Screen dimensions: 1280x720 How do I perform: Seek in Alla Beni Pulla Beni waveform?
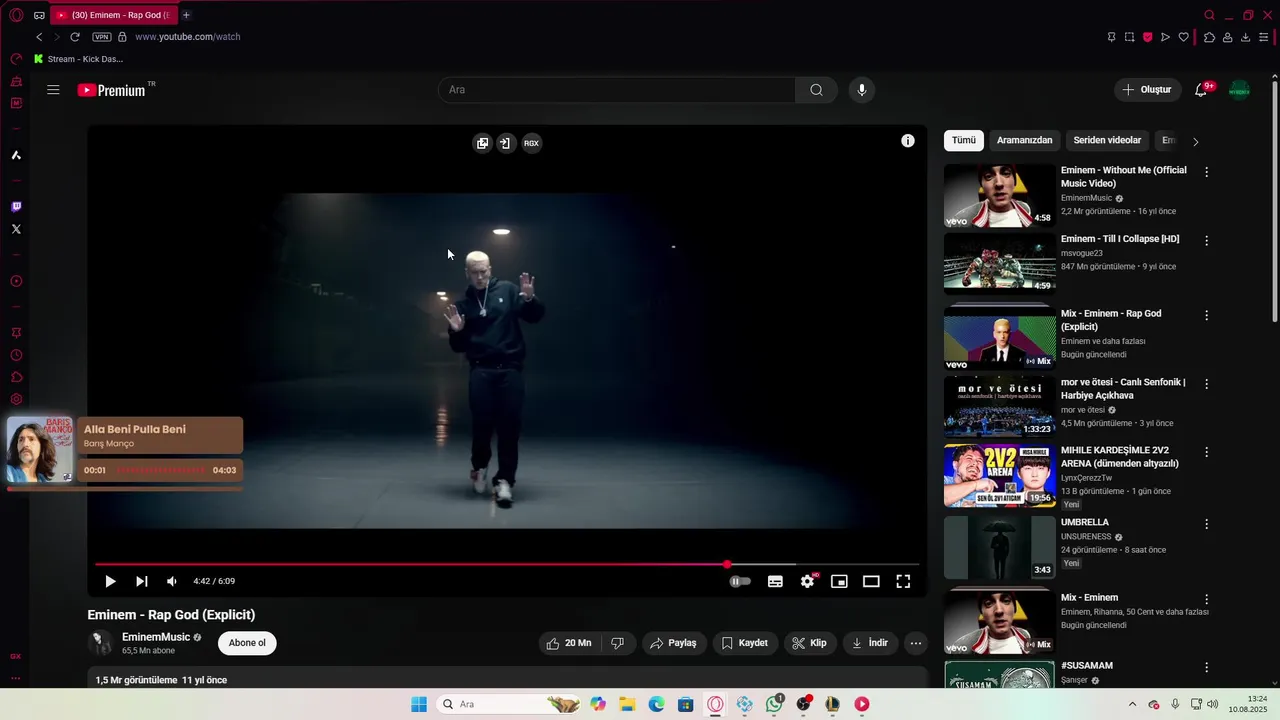pos(160,470)
